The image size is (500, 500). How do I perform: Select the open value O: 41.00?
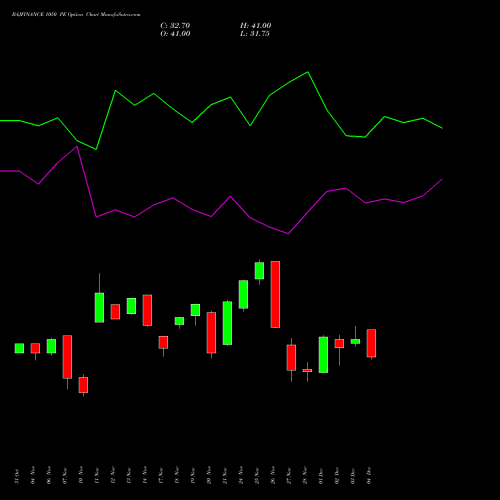pos(175,34)
